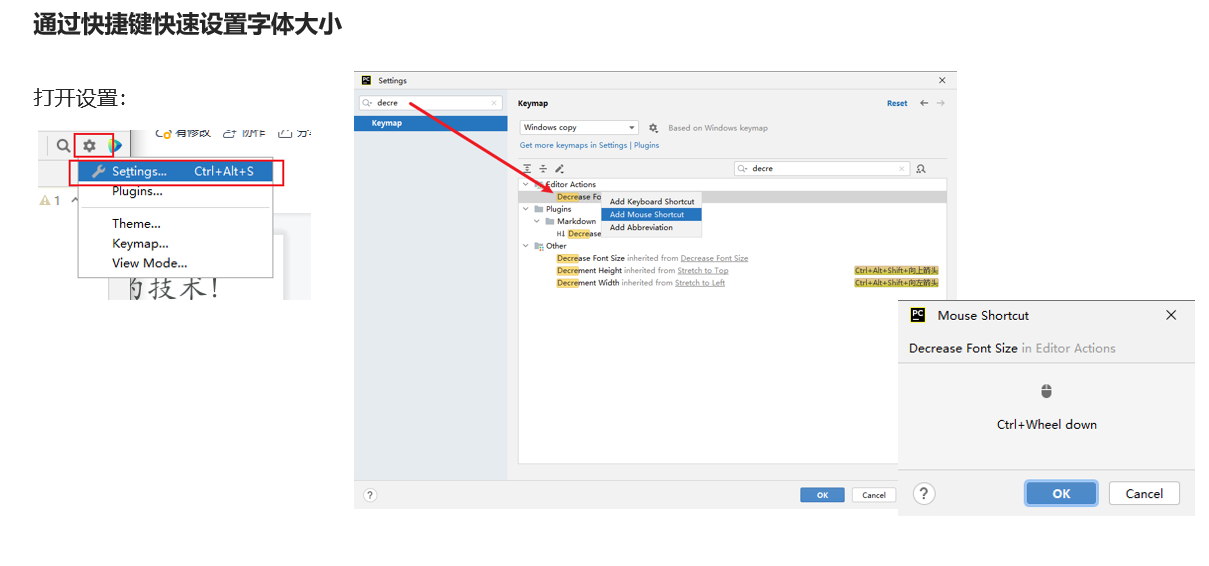Confirm with OK in Mouse Shortcut dialog
Screen dimensions: 1209x566
(x=1061, y=493)
